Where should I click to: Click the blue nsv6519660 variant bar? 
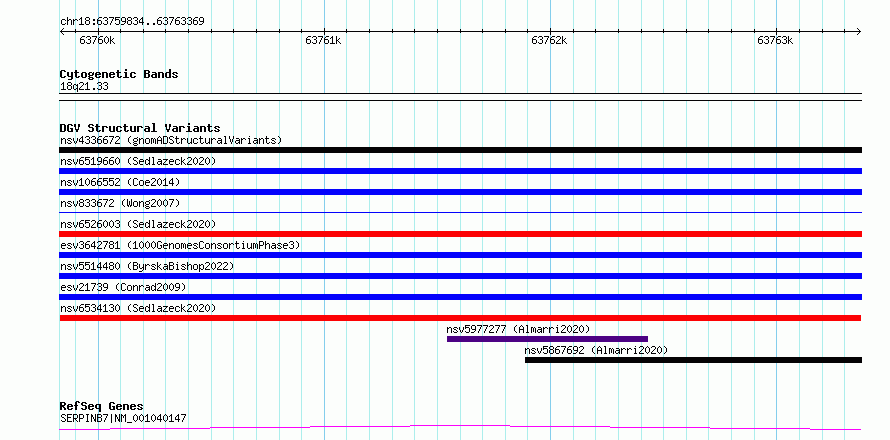[460, 171]
